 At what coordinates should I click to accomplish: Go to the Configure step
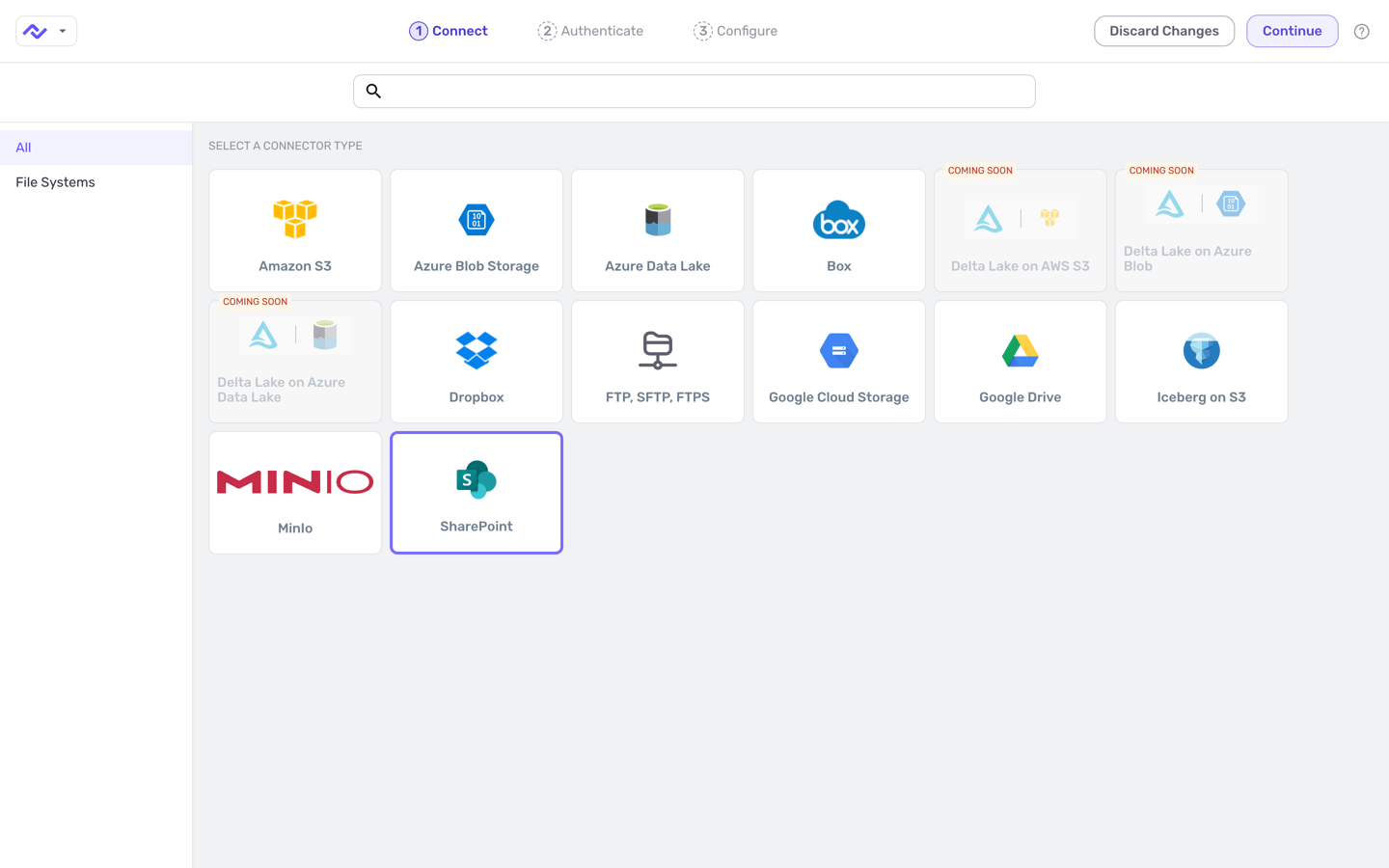[735, 31]
